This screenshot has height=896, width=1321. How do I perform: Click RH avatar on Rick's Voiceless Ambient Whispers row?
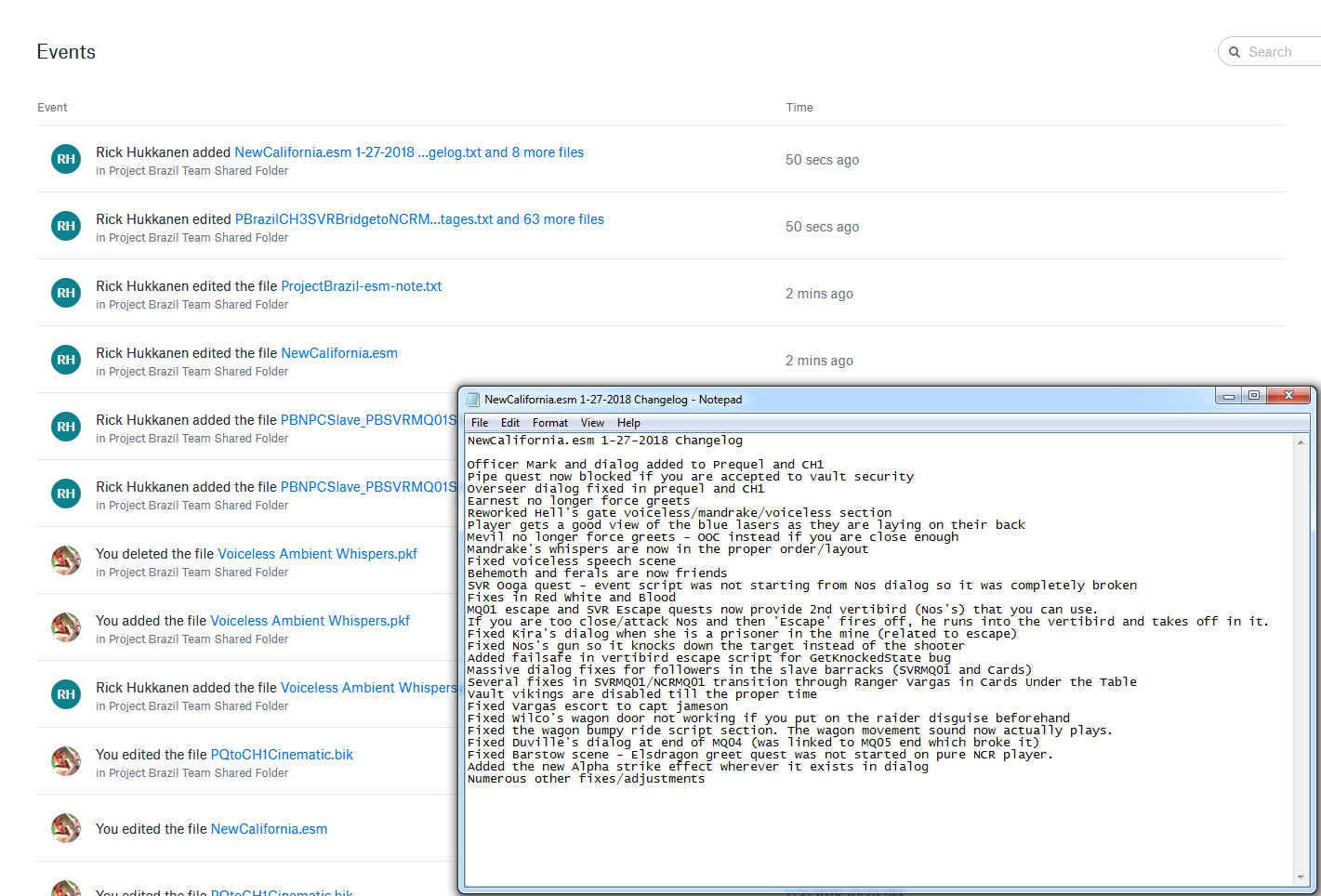tap(66, 694)
